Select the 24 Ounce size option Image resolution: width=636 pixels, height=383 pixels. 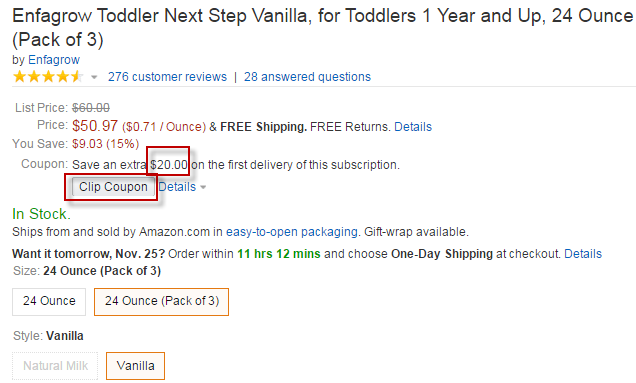(49, 301)
